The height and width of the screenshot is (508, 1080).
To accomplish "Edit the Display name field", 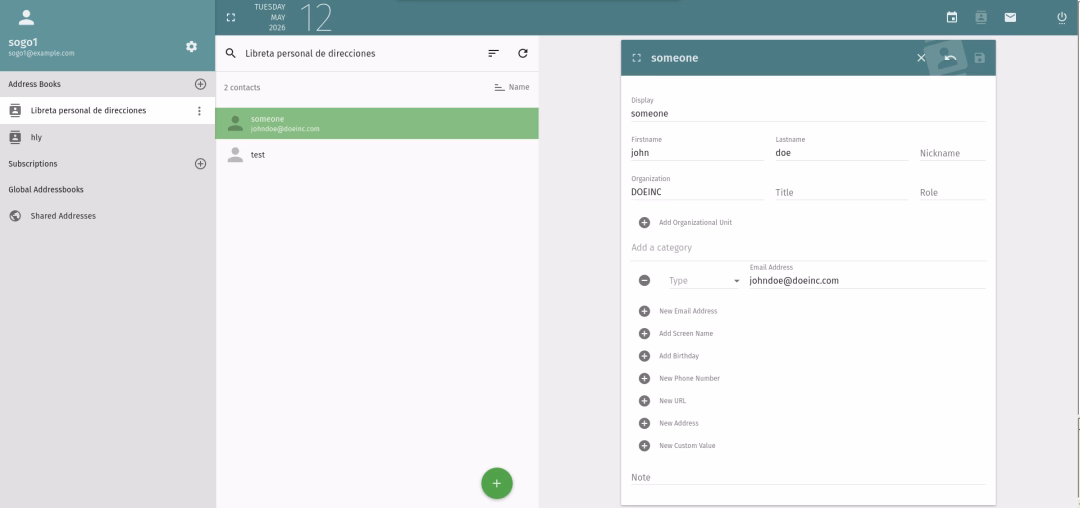I will coord(808,114).
